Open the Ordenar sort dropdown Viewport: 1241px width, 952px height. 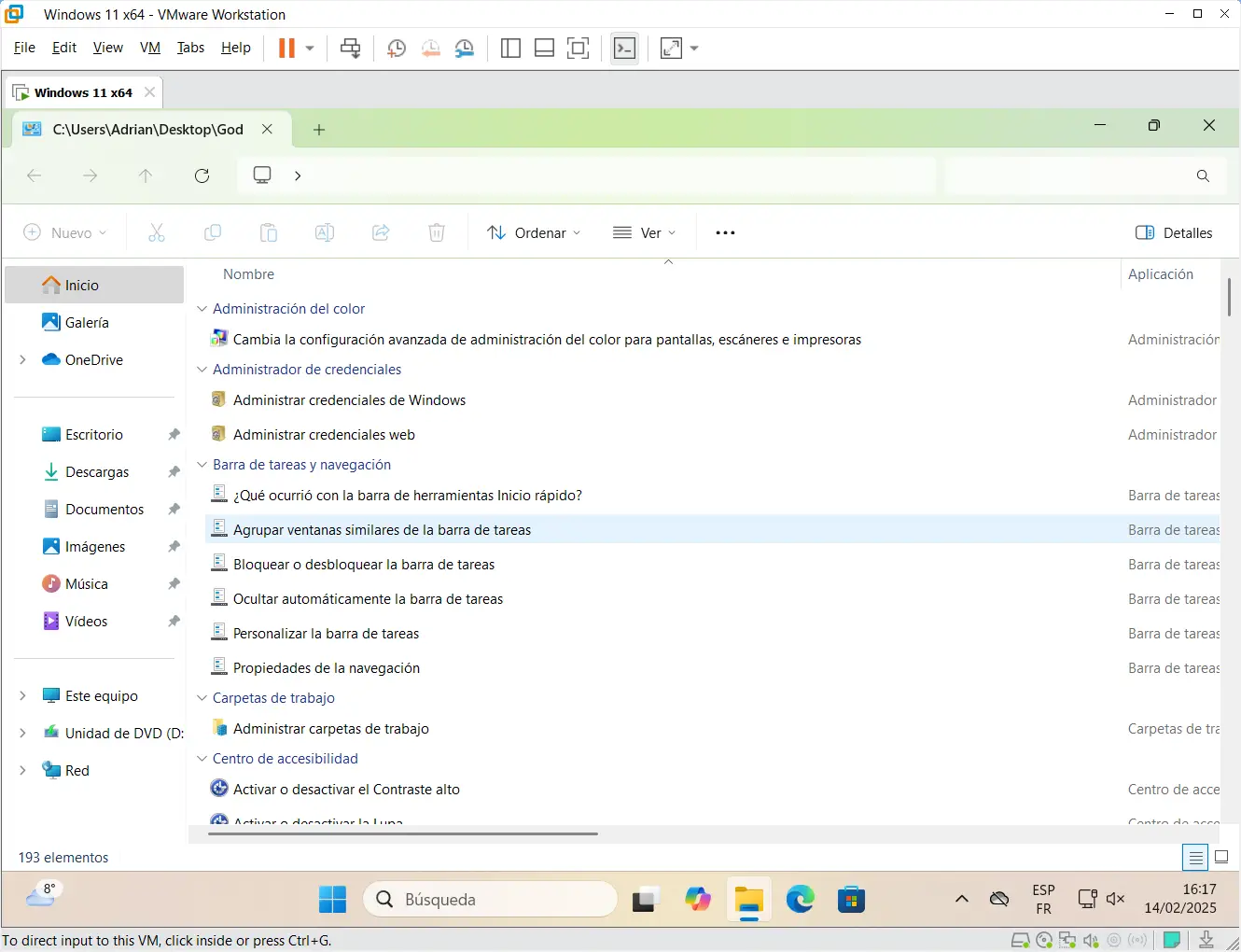click(x=534, y=232)
